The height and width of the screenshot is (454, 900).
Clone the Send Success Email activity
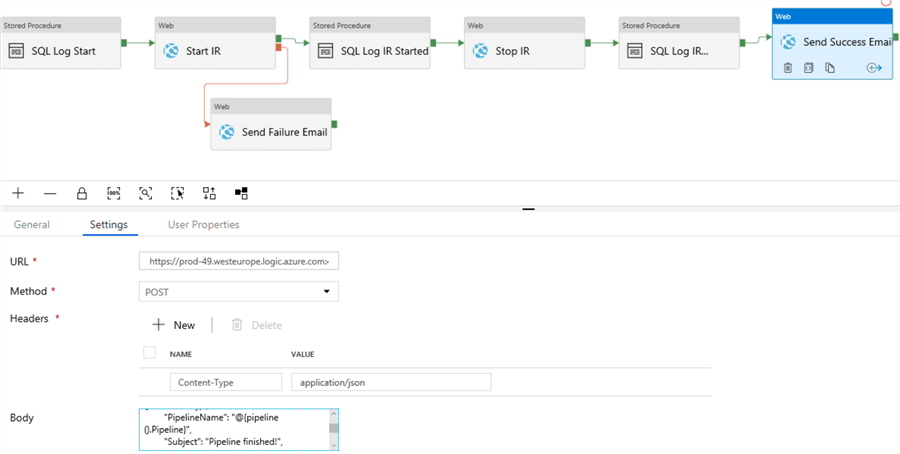point(830,68)
